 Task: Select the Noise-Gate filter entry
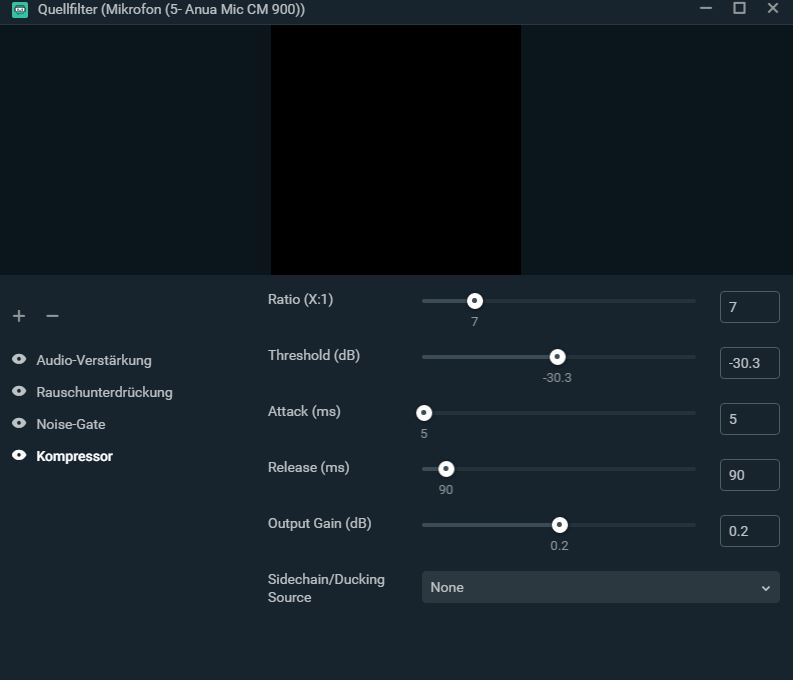coord(70,424)
